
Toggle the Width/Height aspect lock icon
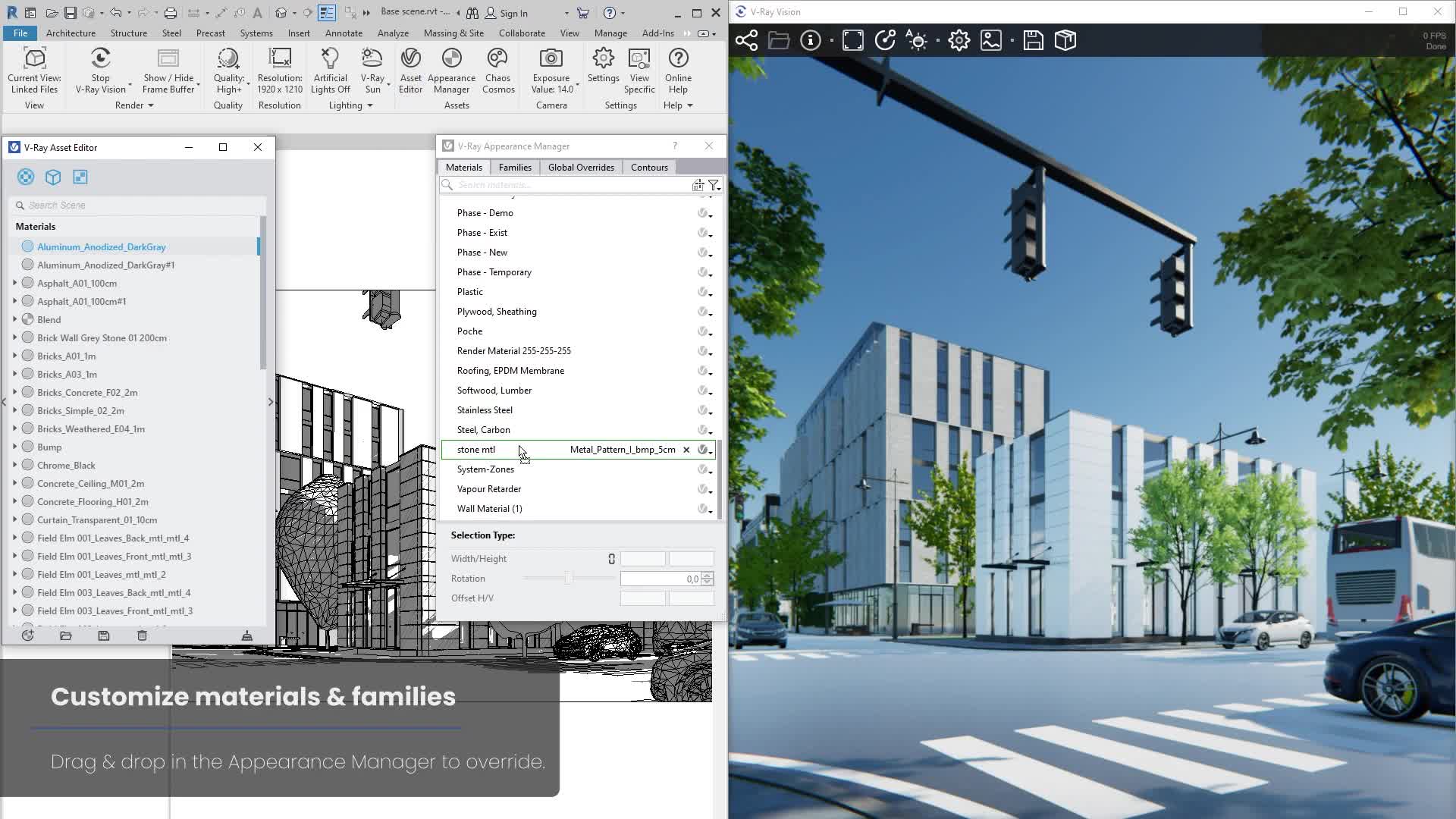pos(612,559)
